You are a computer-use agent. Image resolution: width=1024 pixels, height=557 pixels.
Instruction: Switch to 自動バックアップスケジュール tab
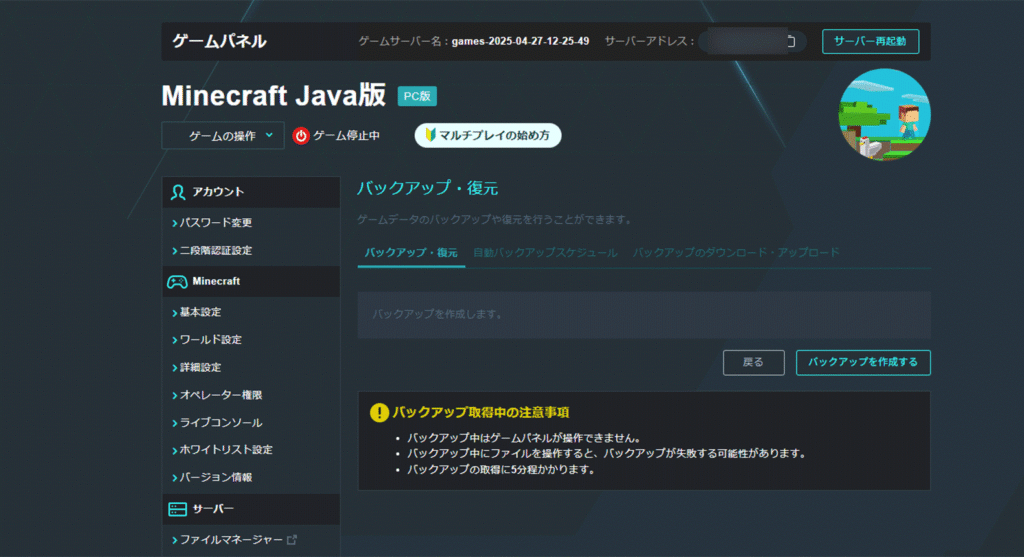click(x=545, y=253)
